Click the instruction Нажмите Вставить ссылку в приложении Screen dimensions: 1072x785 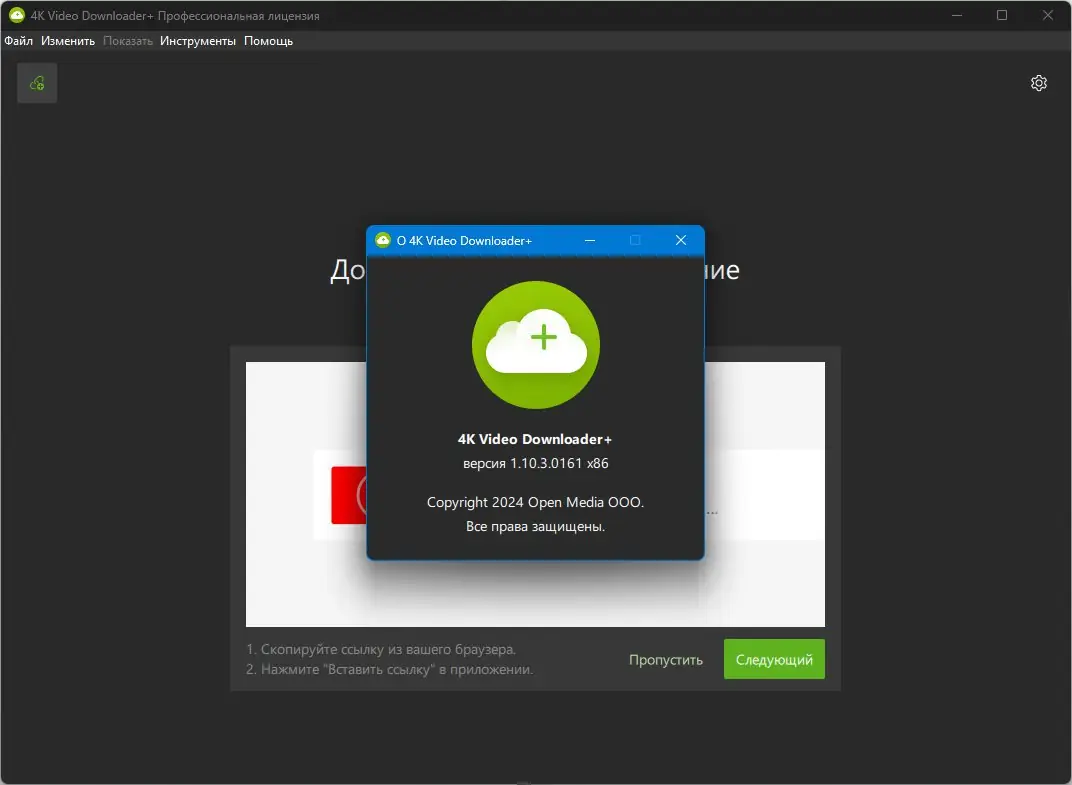(x=390, y=669)
